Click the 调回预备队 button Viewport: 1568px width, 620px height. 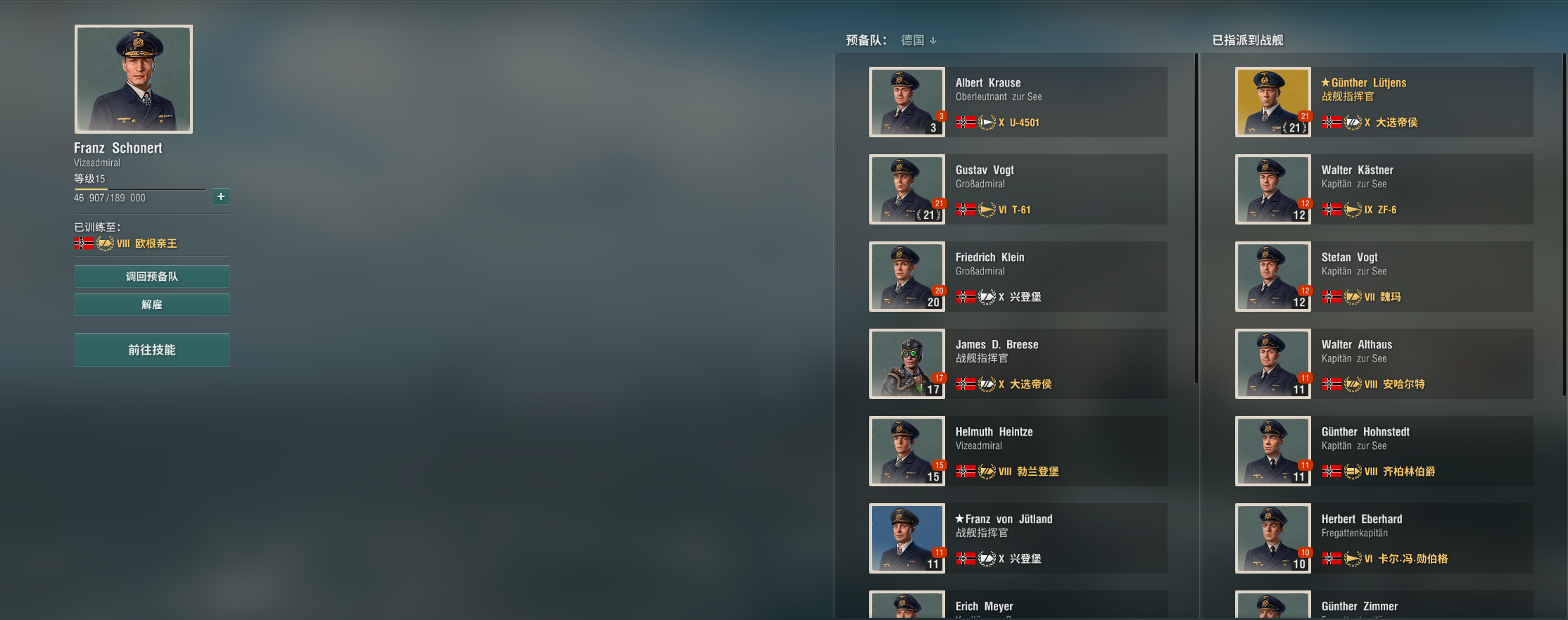coord(152,277)
